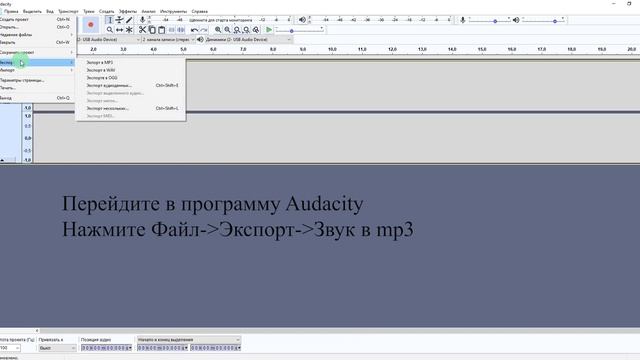The width and height of the screenshot is (640, 360).
Task: Open the Select menu in menu bar
Action: pyautogui.click(x=32, y=11)
